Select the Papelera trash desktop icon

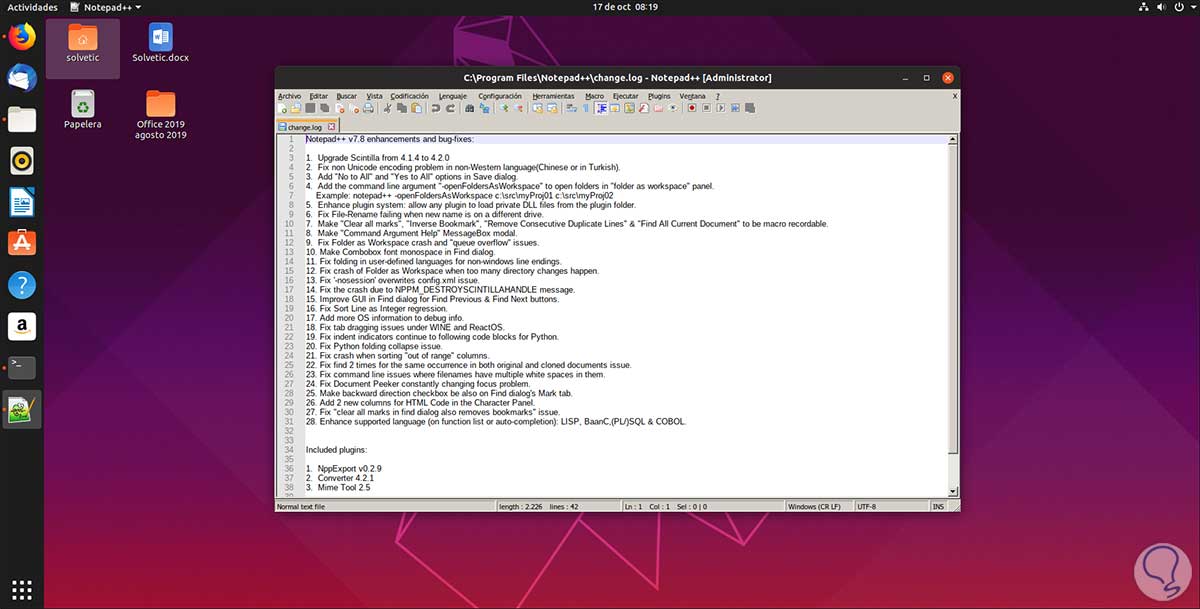coord(82,109)
